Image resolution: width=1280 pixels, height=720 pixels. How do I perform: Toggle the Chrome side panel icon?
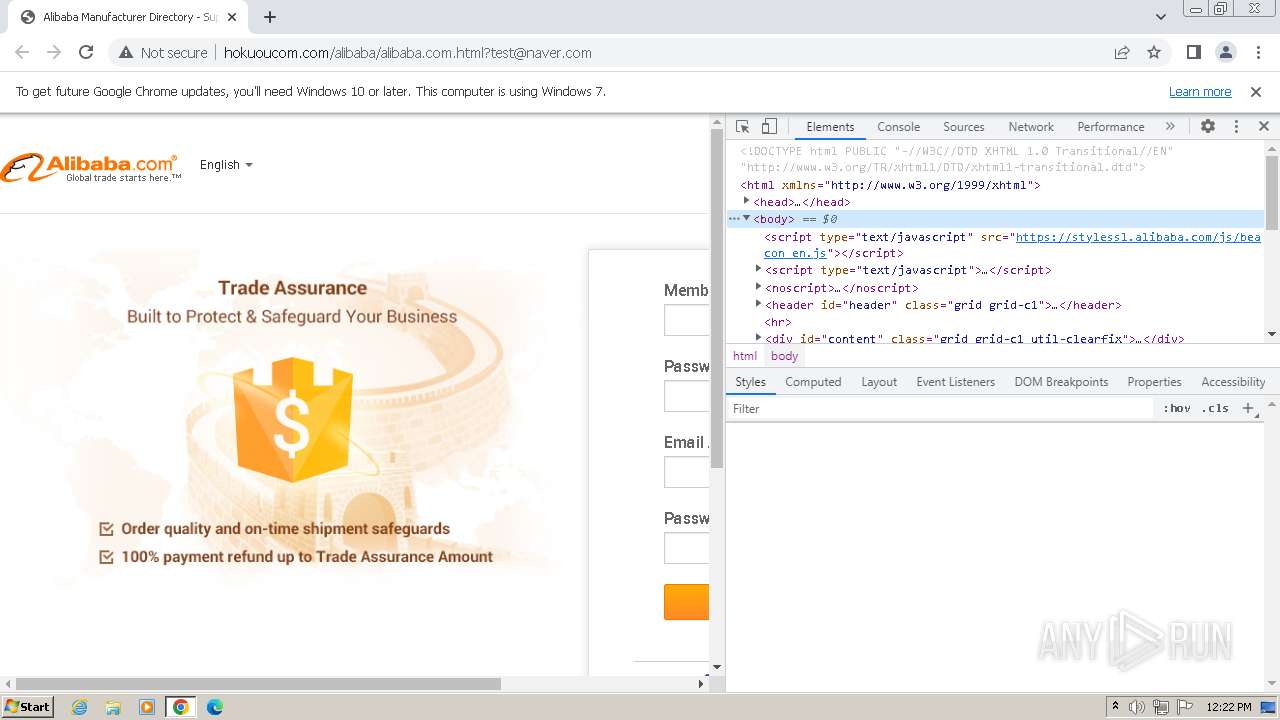pyautogui.click(x=1193, y=52)
